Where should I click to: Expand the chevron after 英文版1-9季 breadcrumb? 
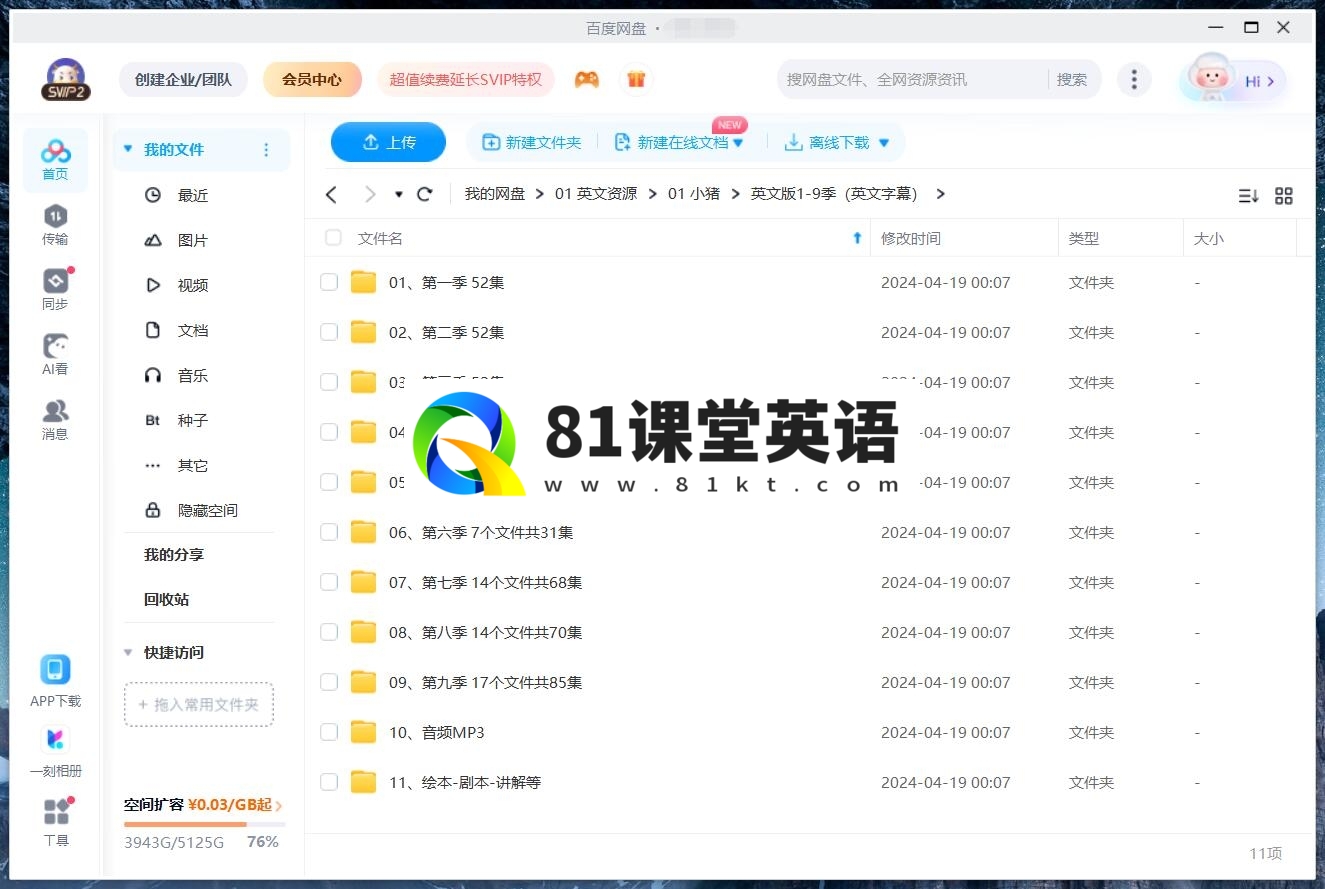(940, 194)
